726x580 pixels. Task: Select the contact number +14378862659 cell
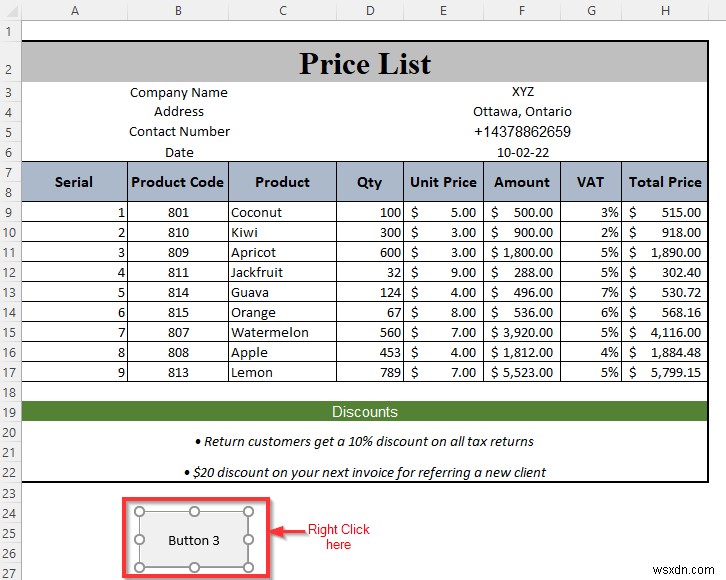[522, 132]
